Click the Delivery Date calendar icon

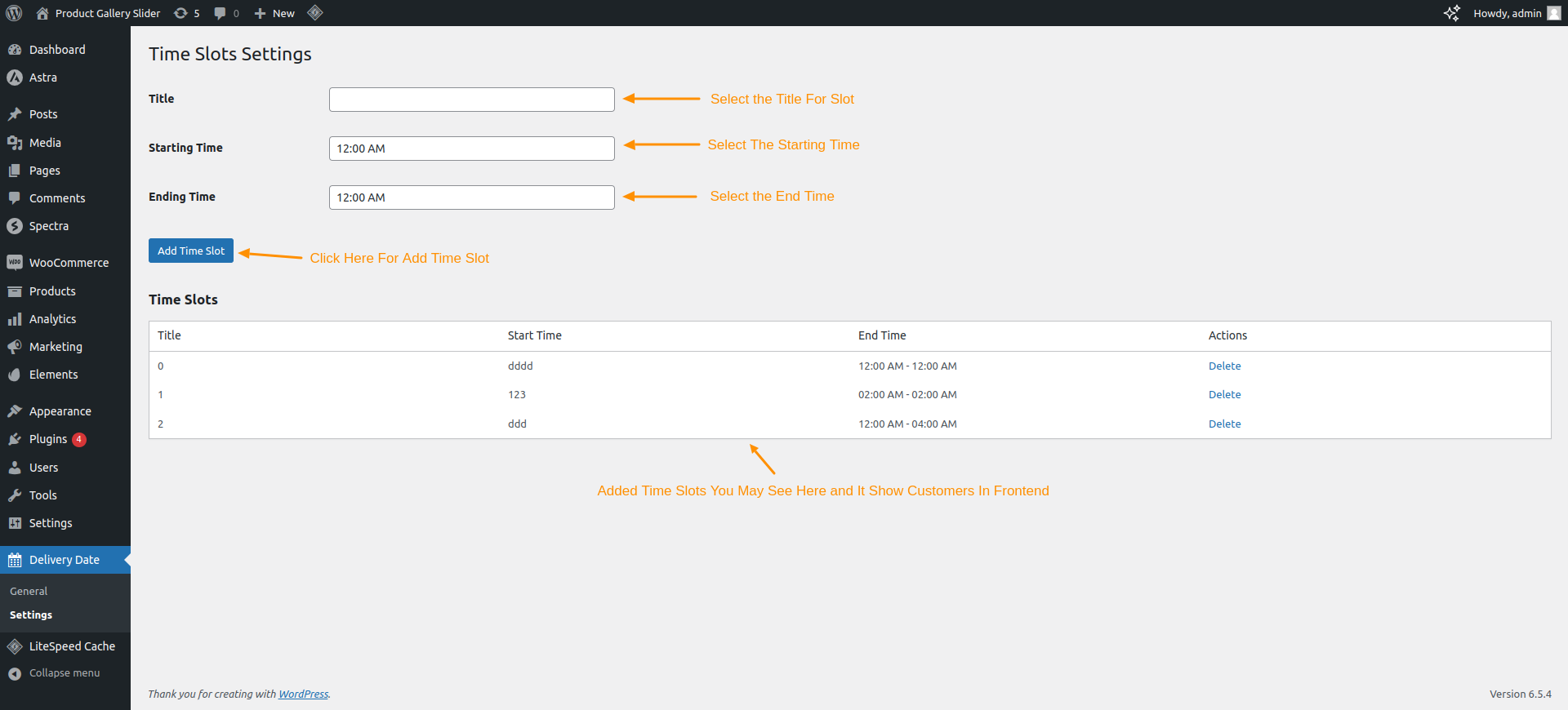point(15,560)
